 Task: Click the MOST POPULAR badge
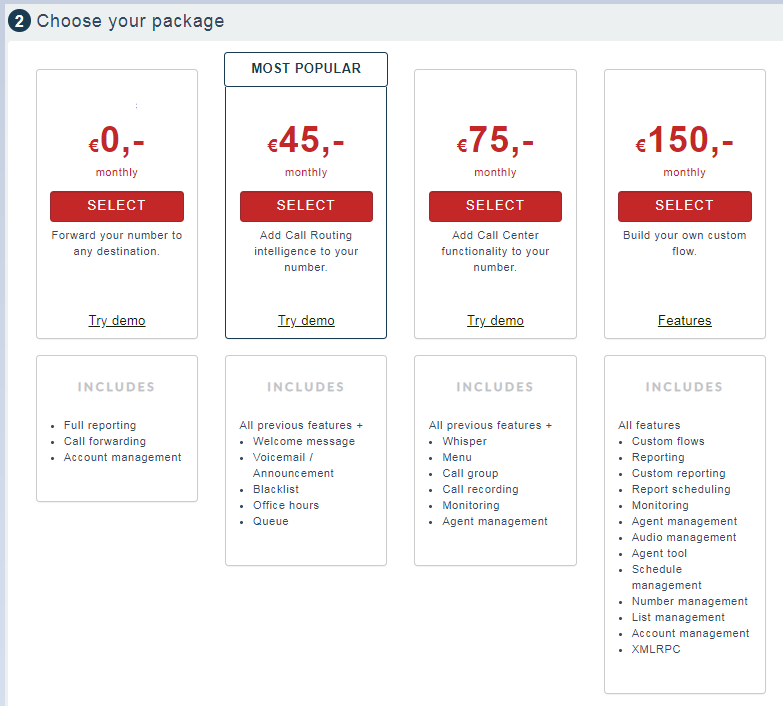[x=306, y=69]
